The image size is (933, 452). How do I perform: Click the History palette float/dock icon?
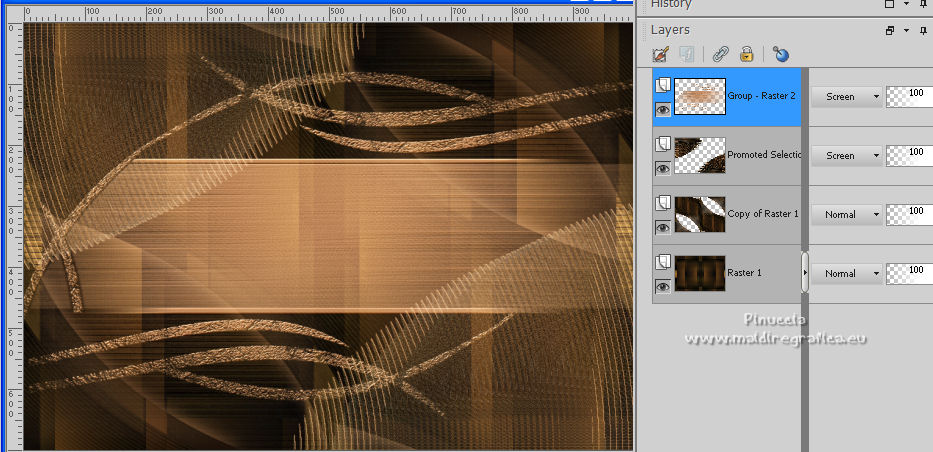point(890,4)
